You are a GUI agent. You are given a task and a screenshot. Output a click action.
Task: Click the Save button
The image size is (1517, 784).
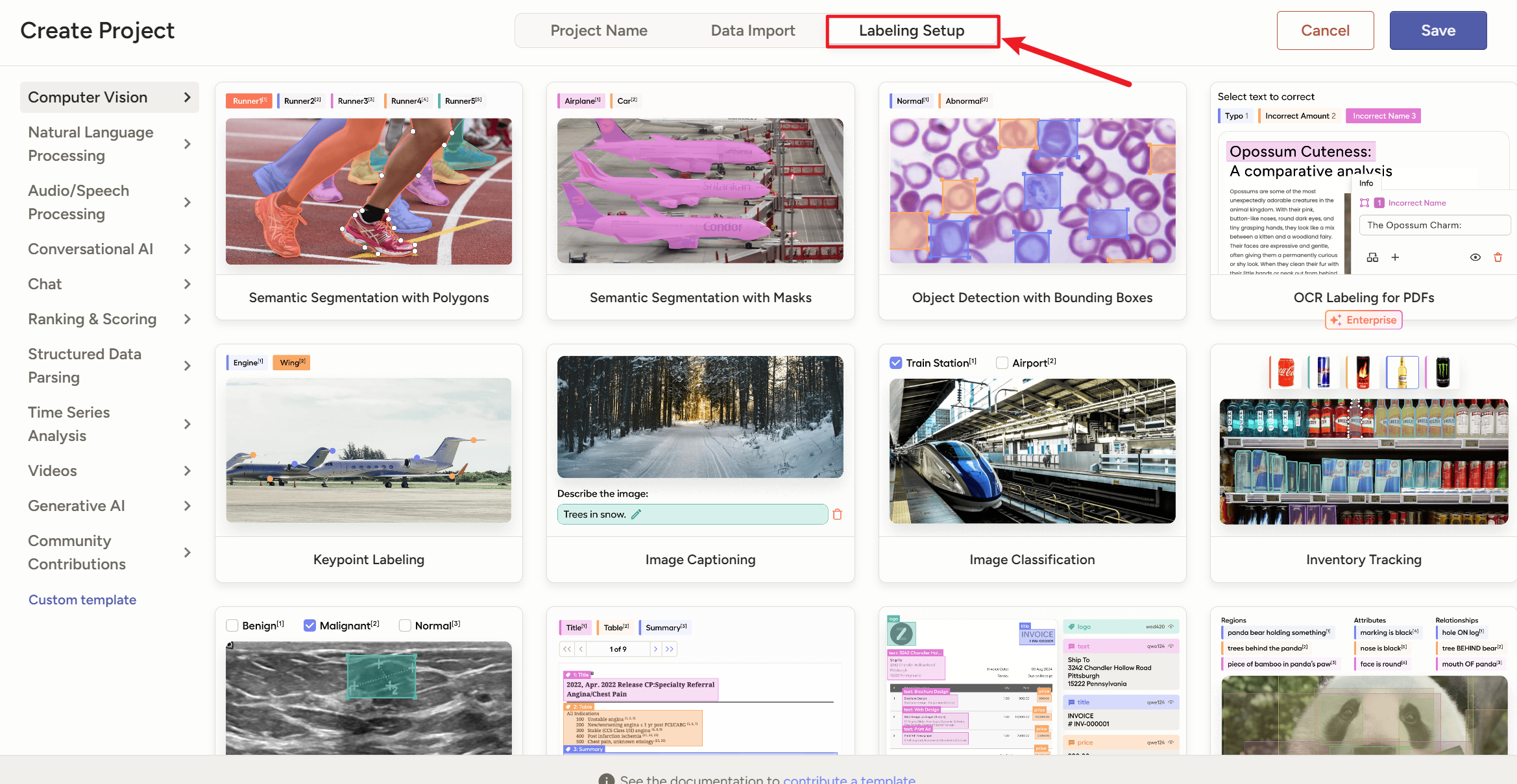tap(1437, 30)
